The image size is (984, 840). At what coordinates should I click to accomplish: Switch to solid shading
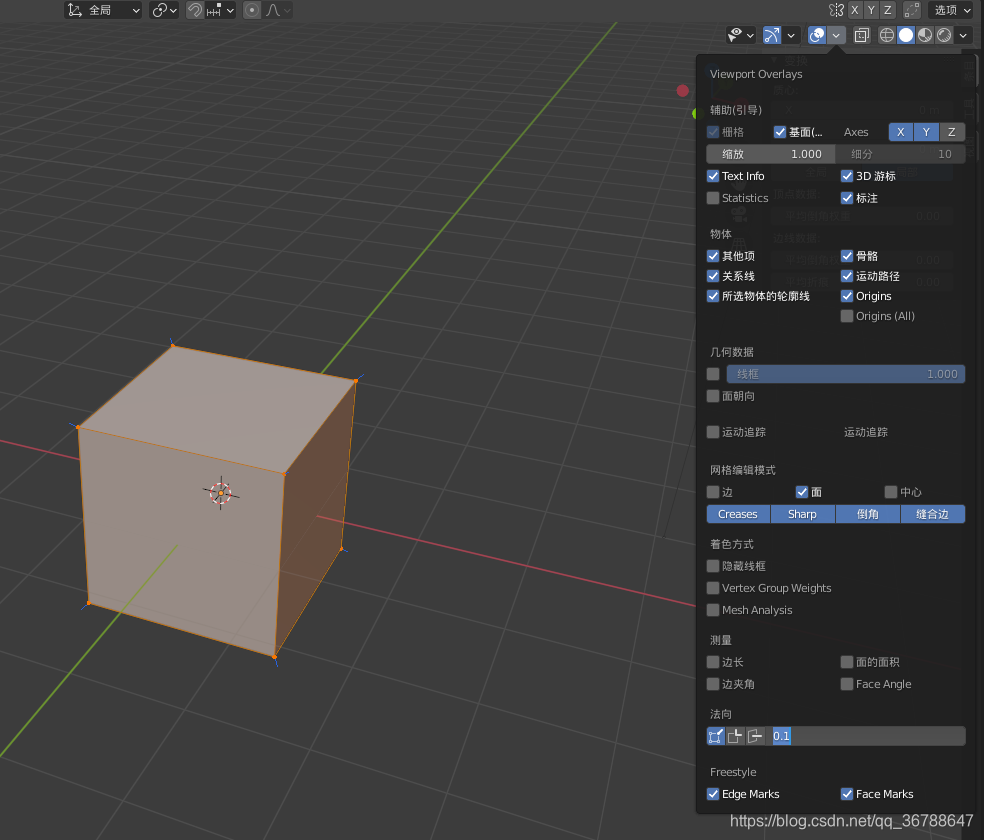[x=906, y=35]
